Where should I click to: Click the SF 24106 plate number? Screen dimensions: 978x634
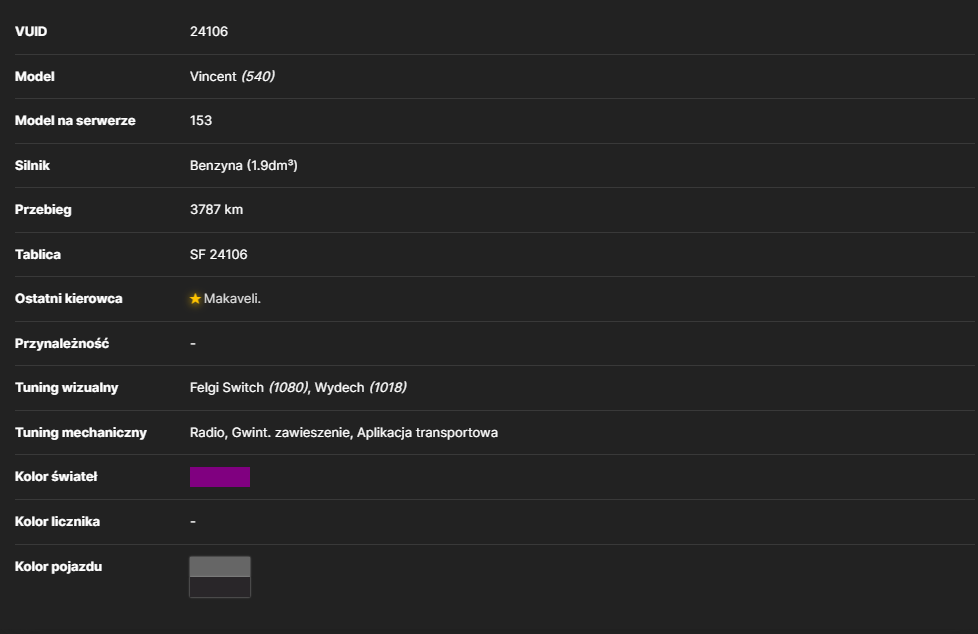coord(218,255)
